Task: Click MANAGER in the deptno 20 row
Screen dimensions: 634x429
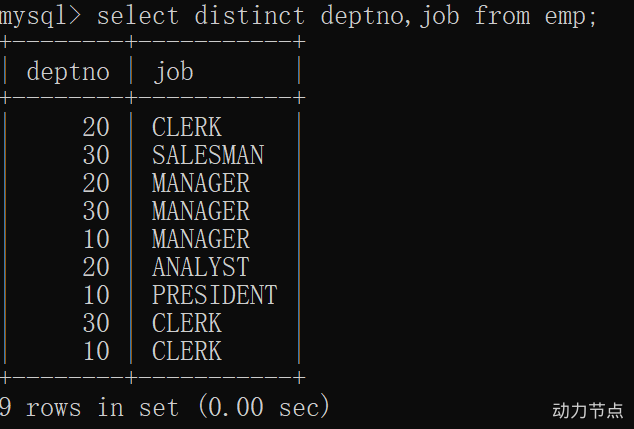Action: tap(201, 183)
